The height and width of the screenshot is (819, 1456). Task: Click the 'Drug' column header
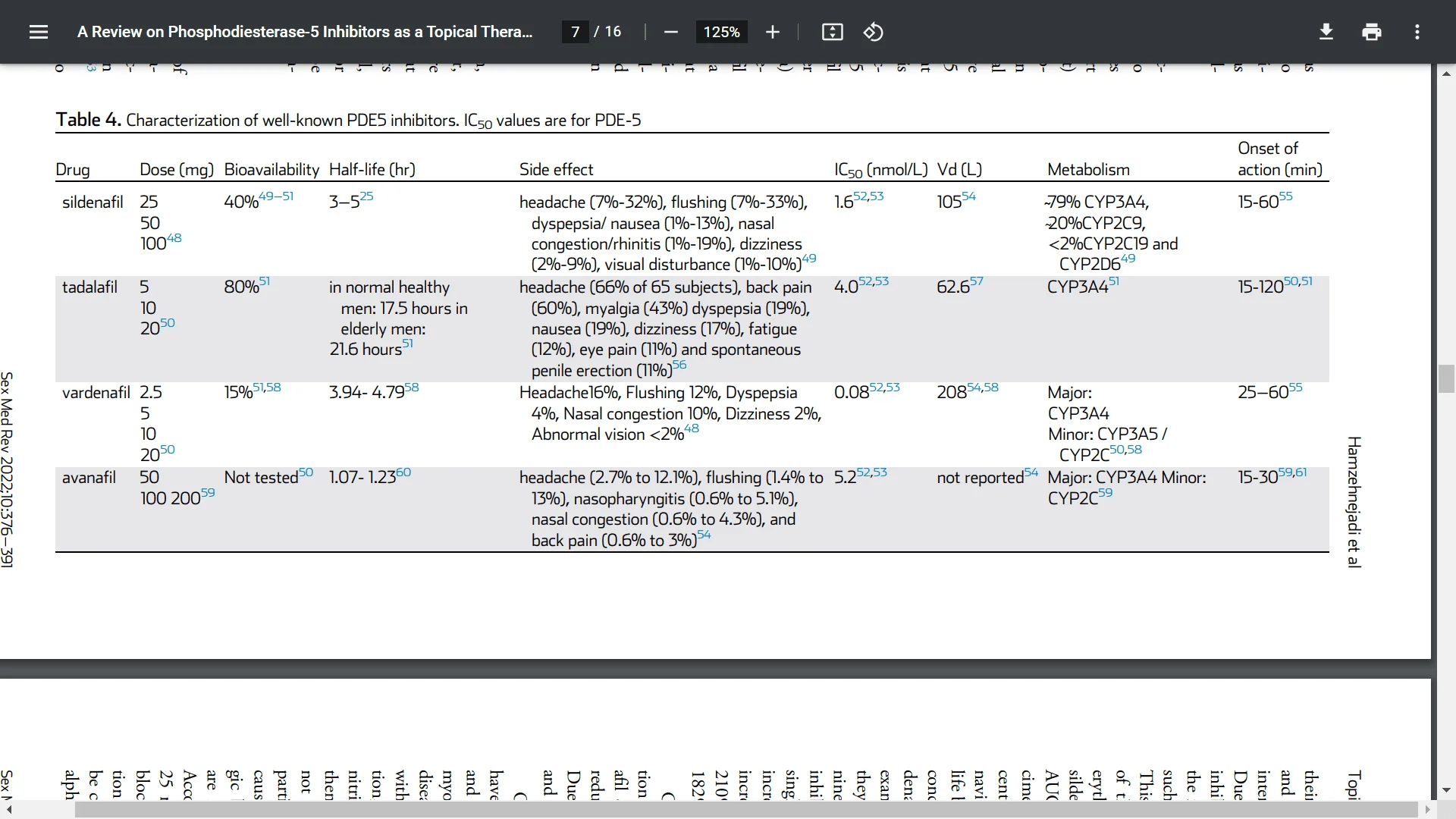73,170
